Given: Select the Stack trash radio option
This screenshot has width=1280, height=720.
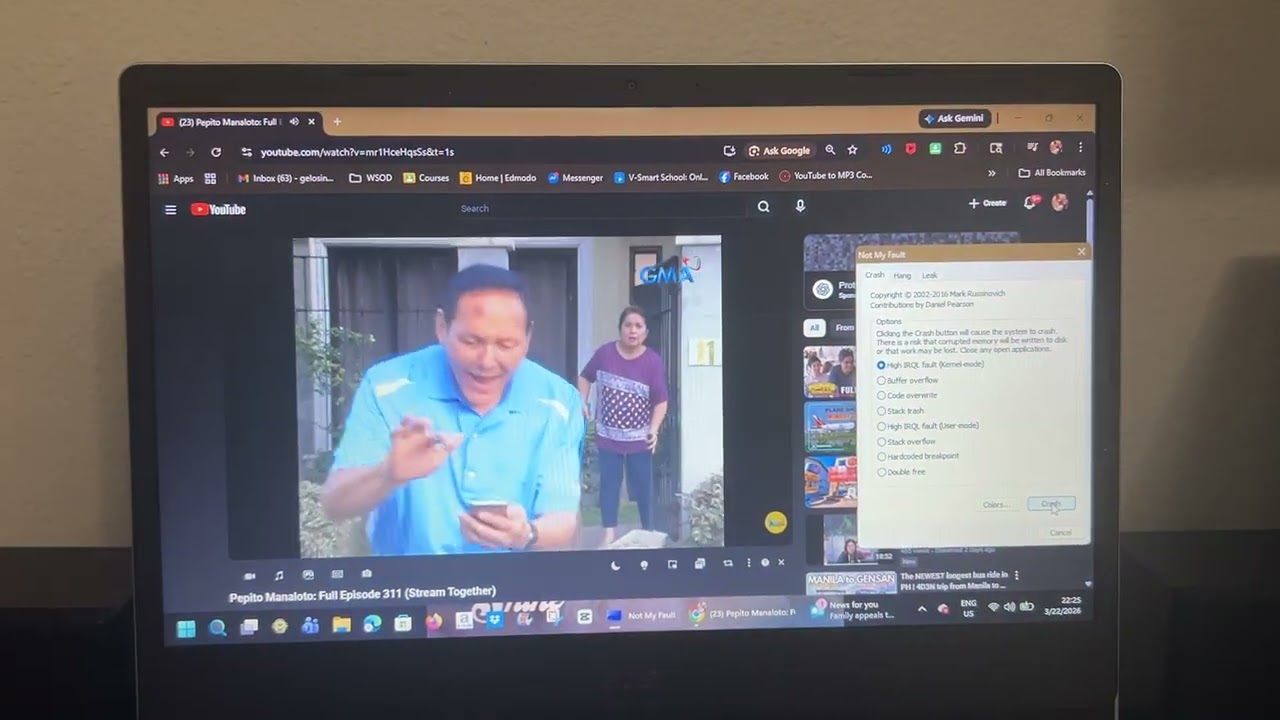Looking at the screenshot, I should pos(900,411).
